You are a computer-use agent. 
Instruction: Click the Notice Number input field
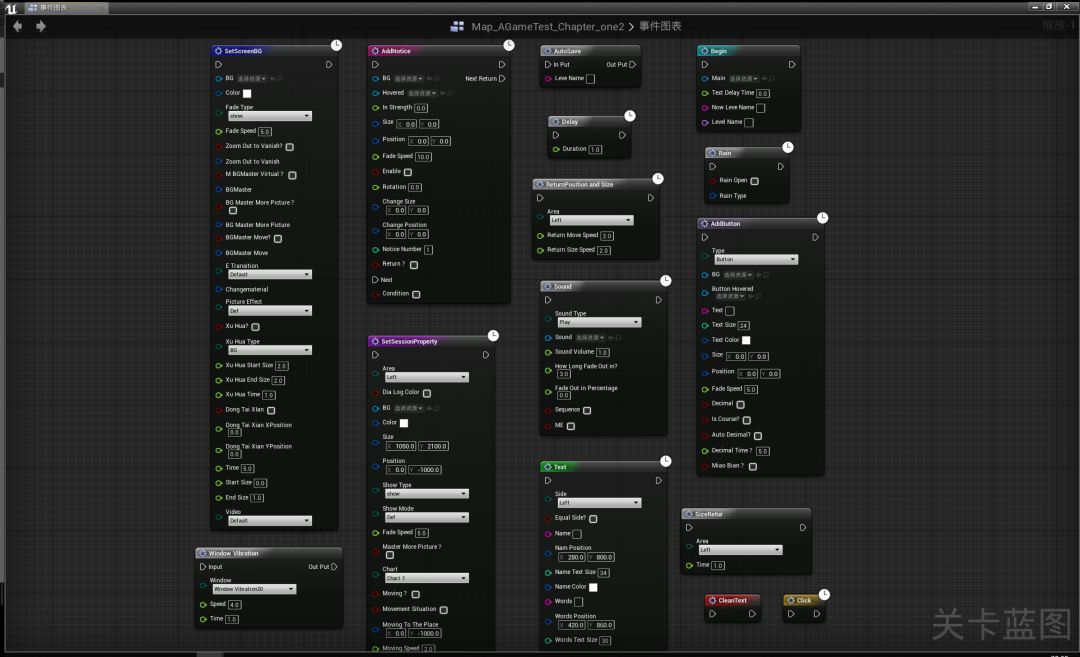[x=428, y=250]
